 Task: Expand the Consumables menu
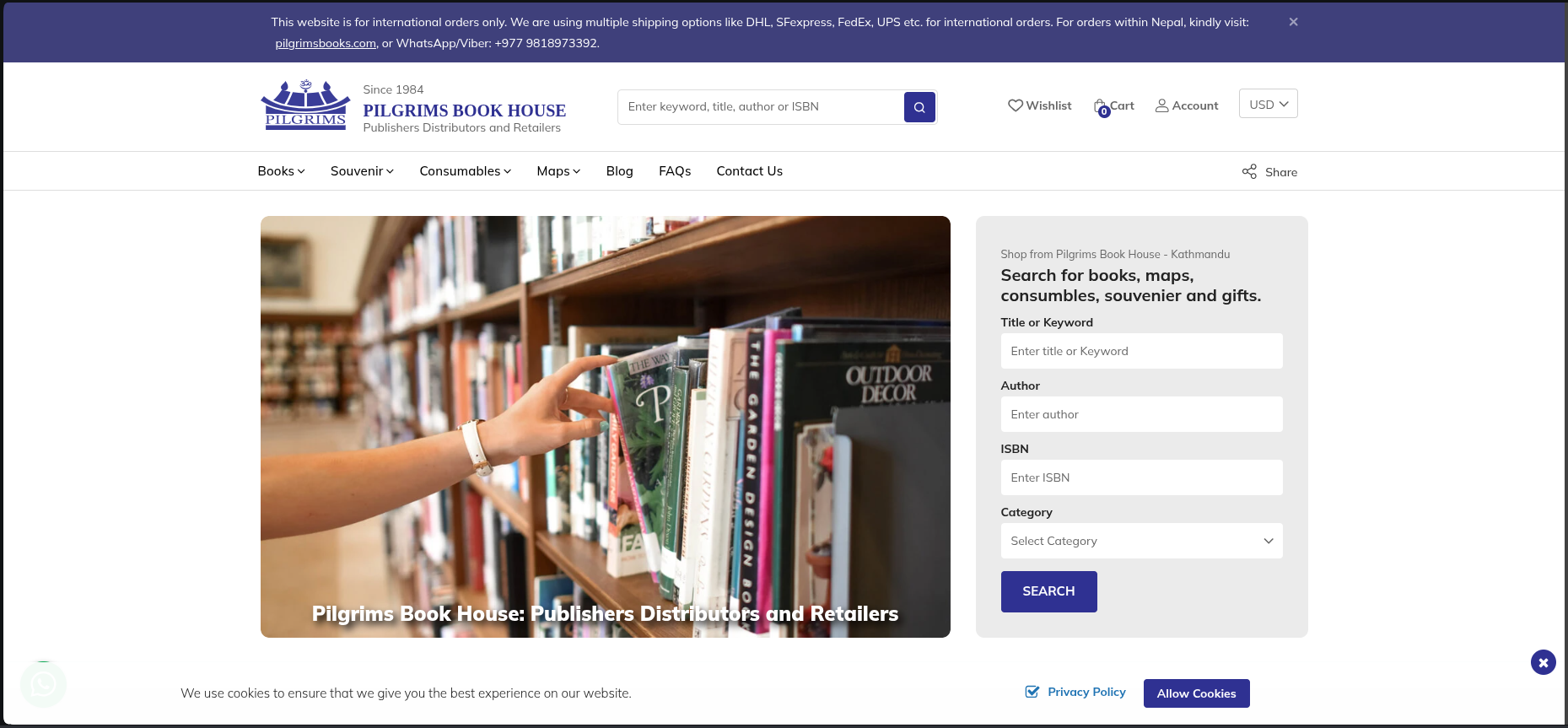point(466,171)
